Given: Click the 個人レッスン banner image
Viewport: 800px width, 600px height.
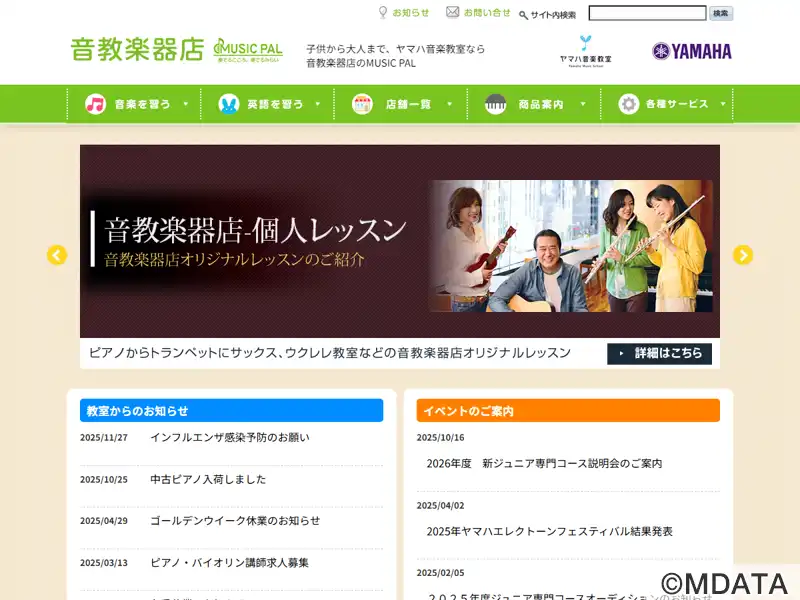Looking at the screenshot, I should (x=400, y=241).
